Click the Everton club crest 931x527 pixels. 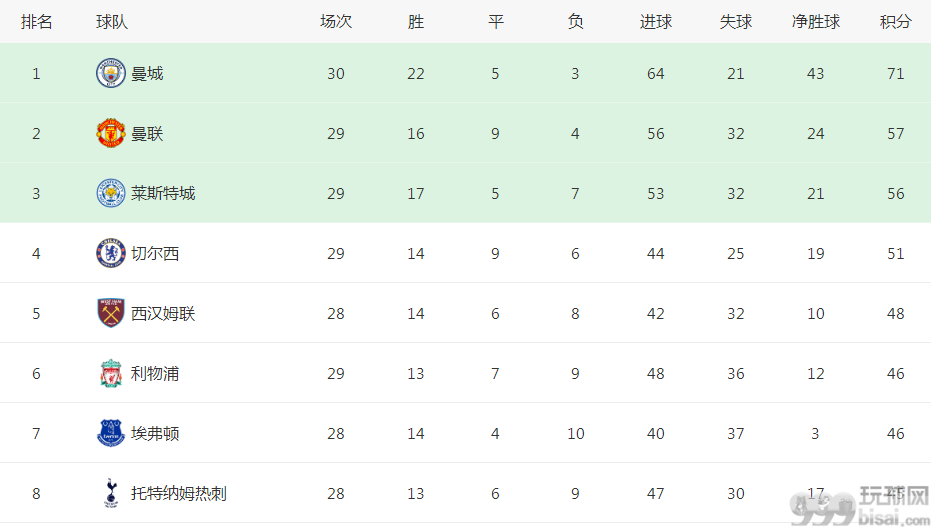(x=111, y=433)
